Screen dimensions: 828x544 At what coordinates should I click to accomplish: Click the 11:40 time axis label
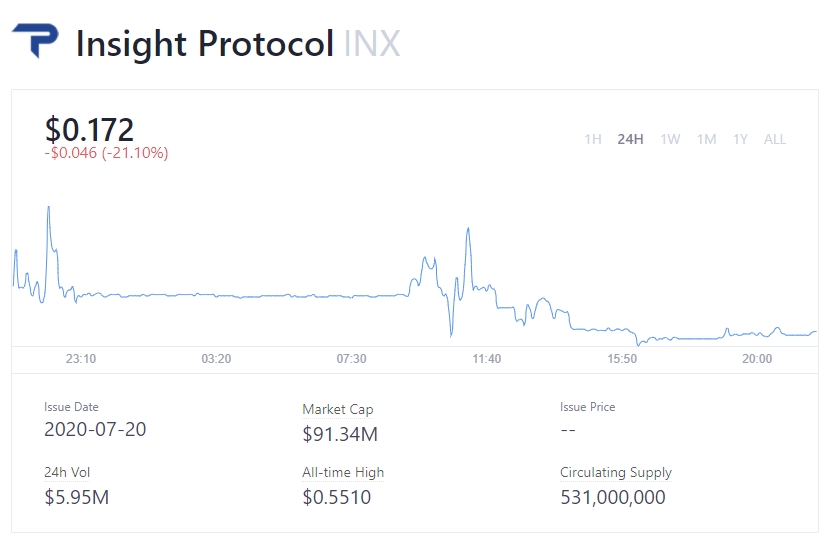point(487,358)
